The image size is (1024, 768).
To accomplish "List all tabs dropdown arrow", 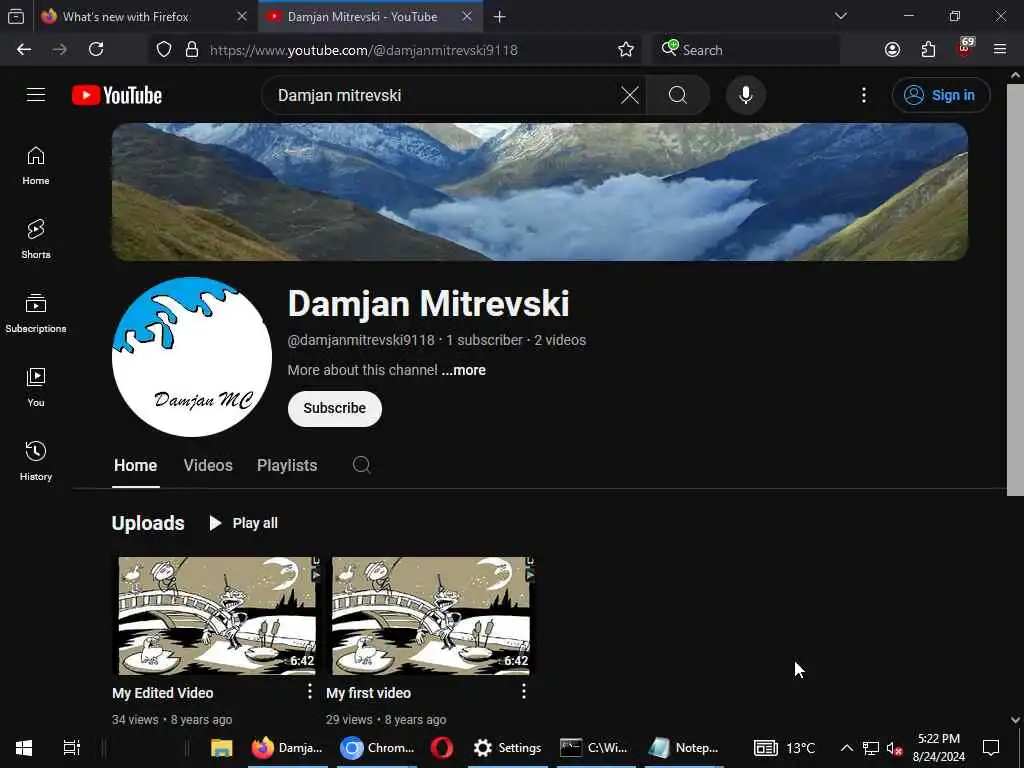I will pos(841,16).
